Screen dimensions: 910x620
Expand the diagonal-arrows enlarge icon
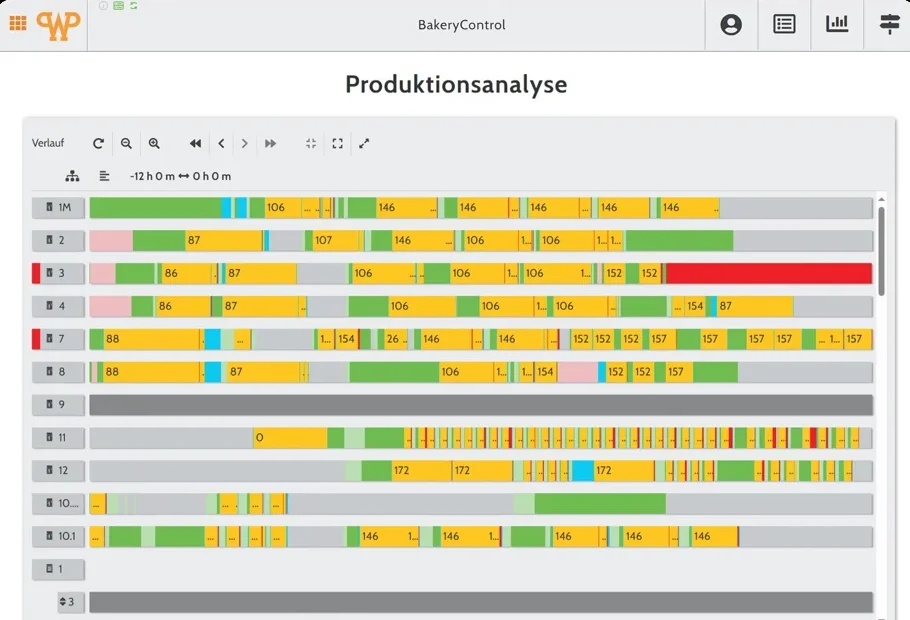coord(364,143)
